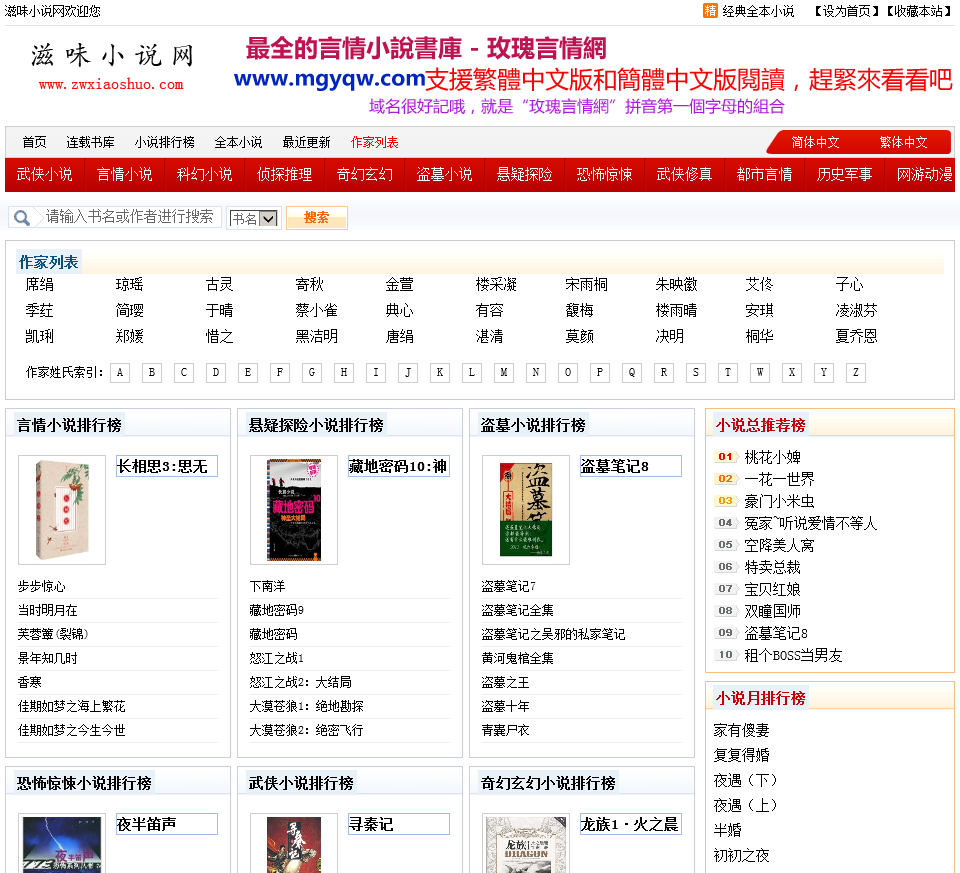Select author index letter A
The height and width of the screenshot is (873, 960).
coord(120,373)
